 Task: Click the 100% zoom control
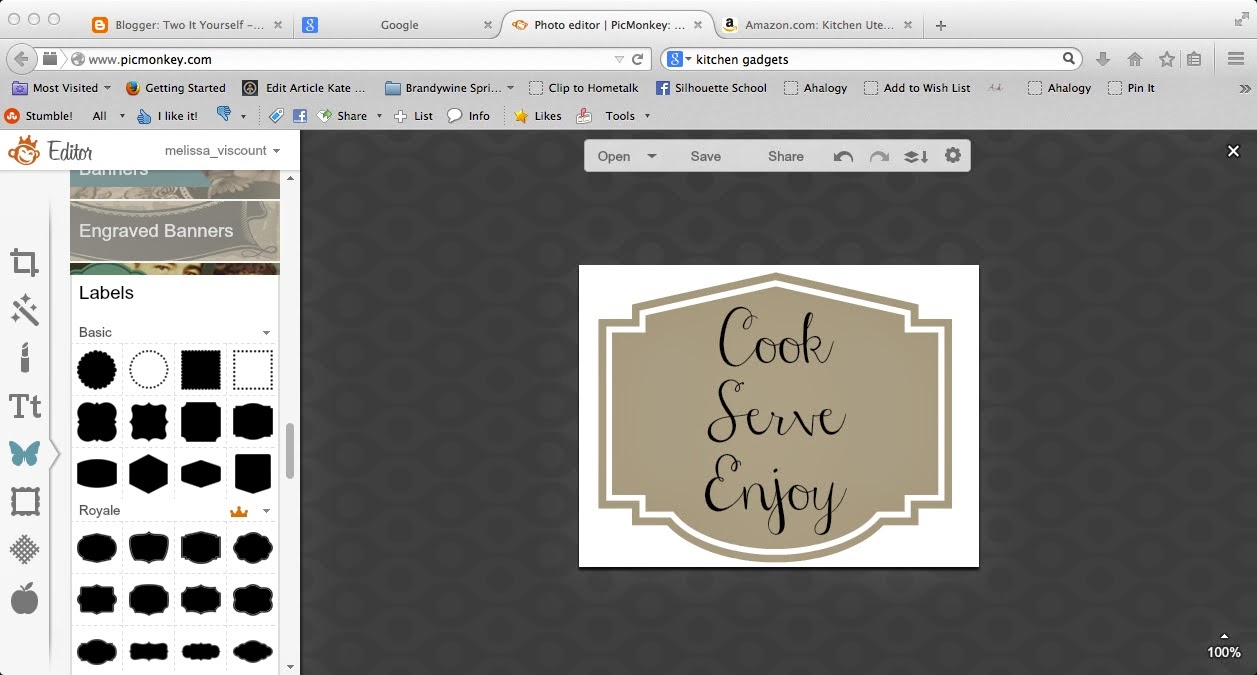(1224, 652)
